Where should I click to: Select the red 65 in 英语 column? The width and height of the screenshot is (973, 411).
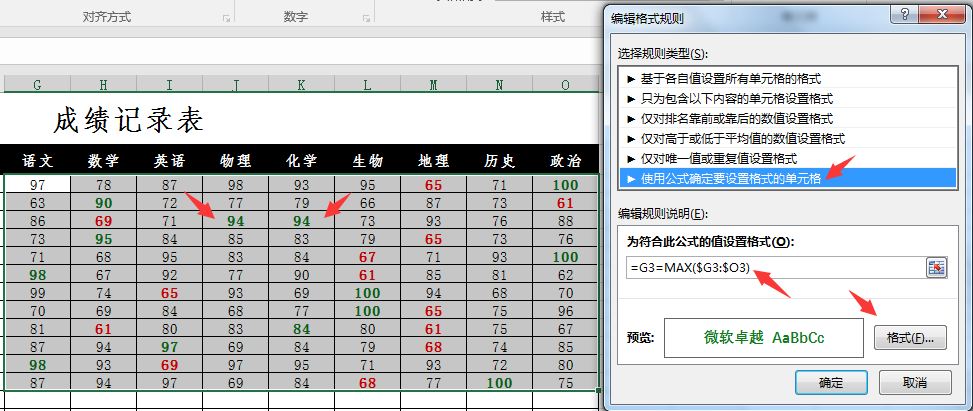[169, 293]
